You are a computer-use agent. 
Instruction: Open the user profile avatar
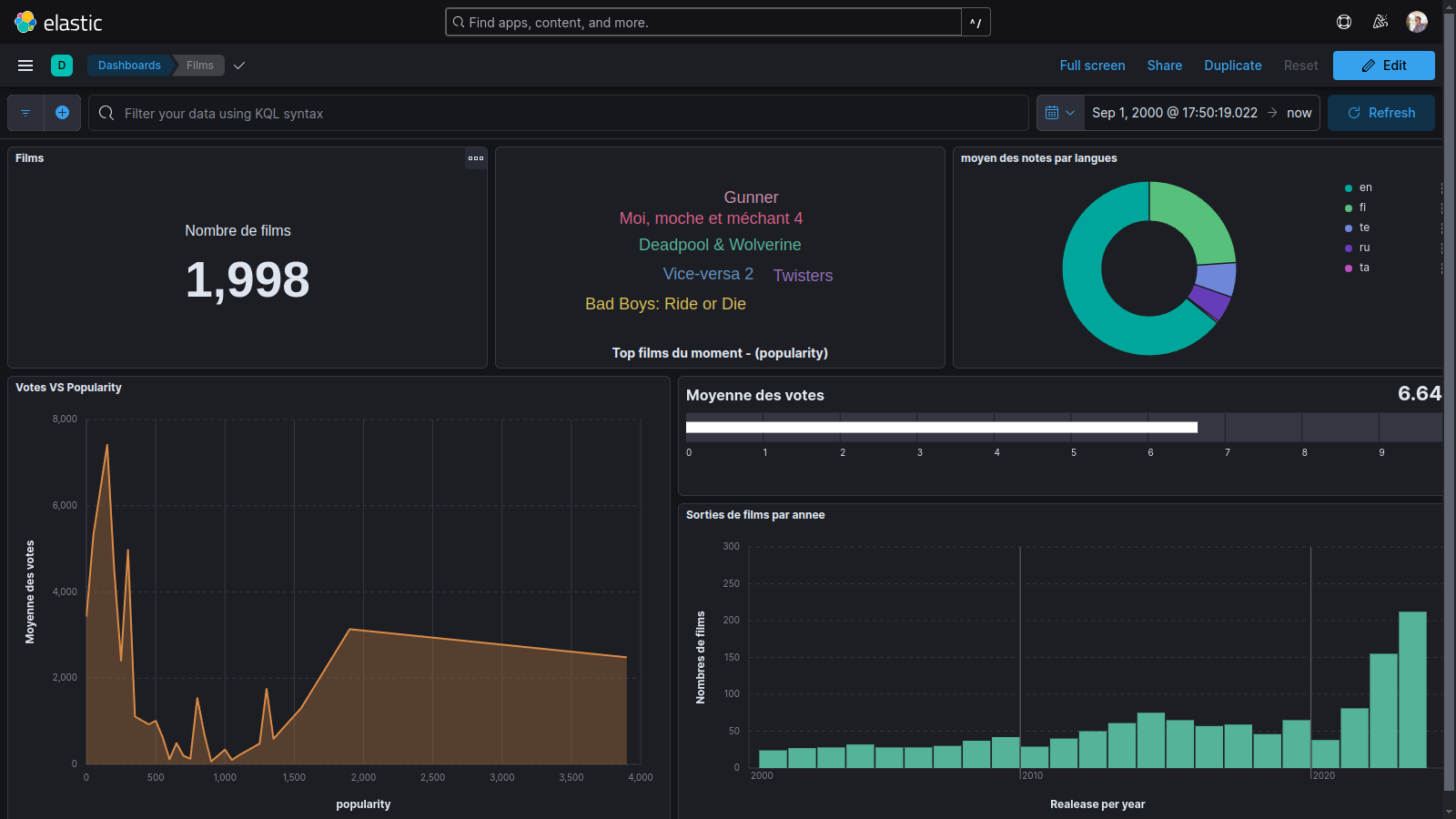pyautogui.click(x=1417, y=22)
